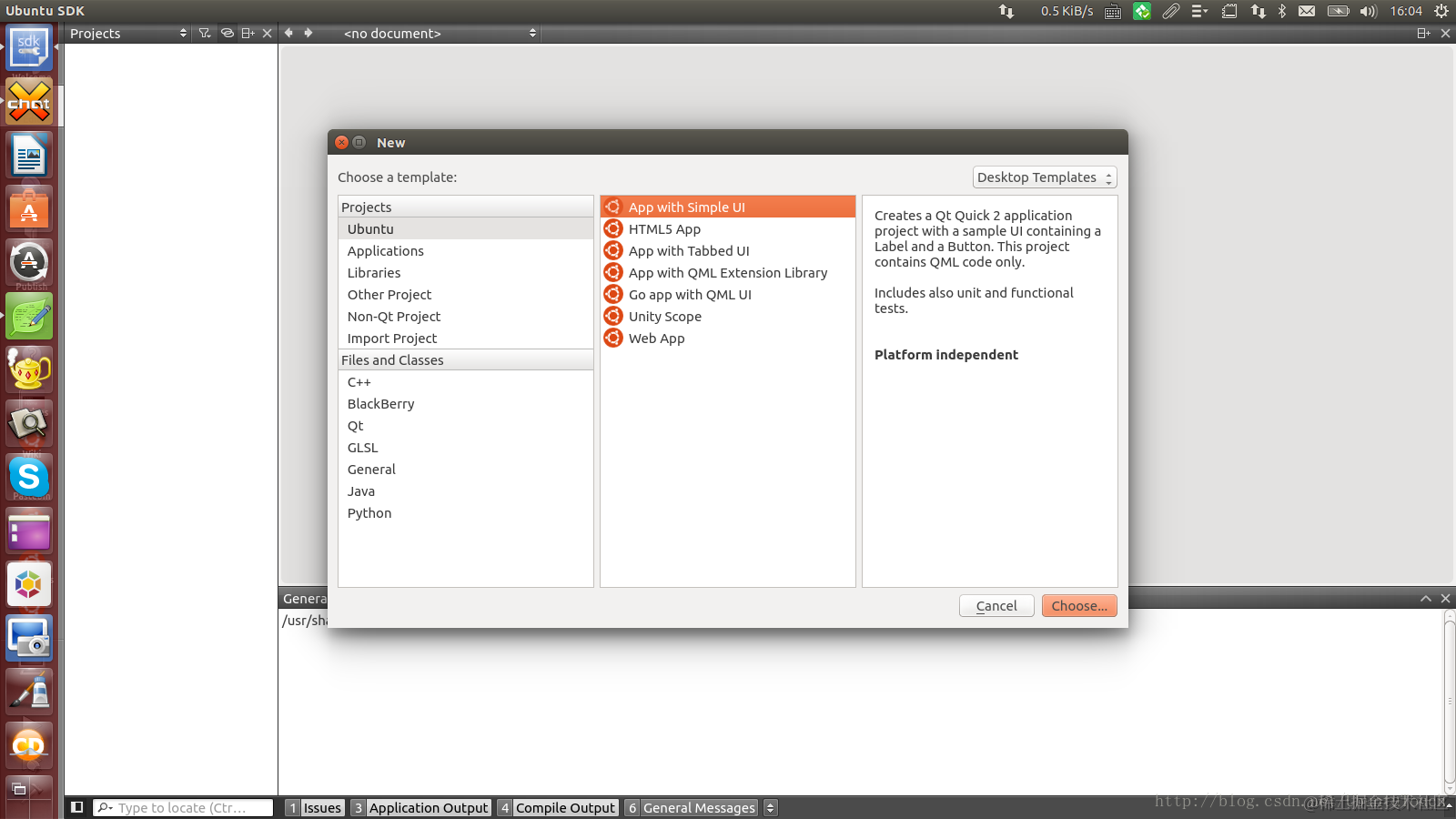Open the orange CD app dock icon

tap(29, 745)
